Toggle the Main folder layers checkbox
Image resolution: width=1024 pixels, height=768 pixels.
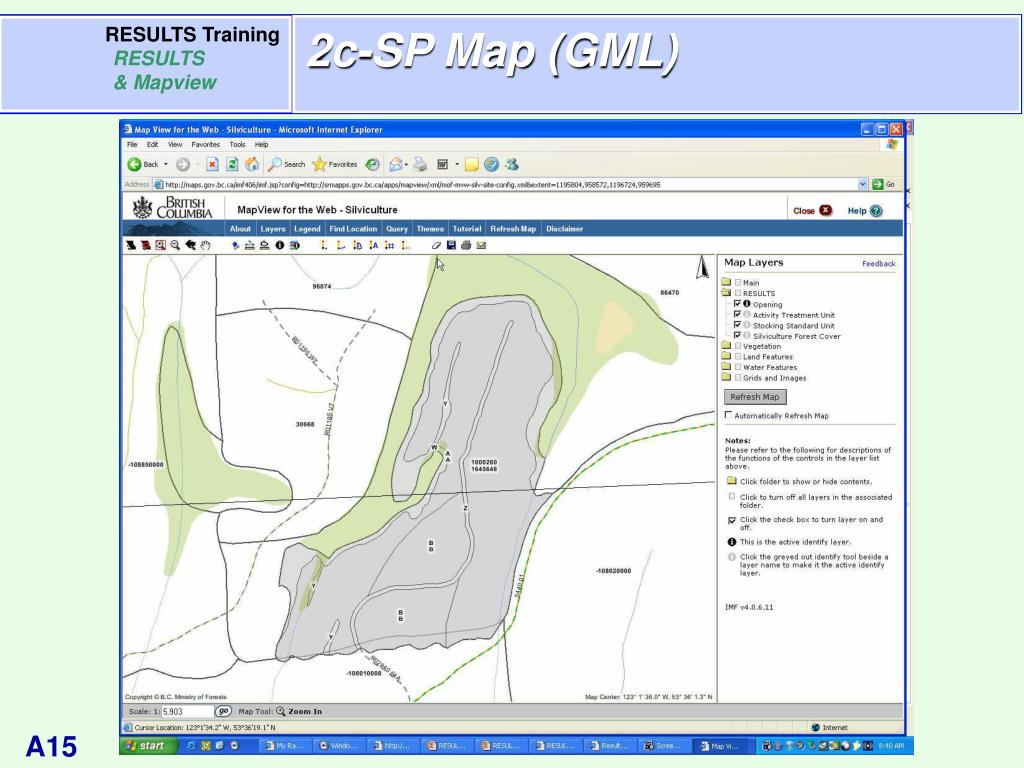pos(738,283)
